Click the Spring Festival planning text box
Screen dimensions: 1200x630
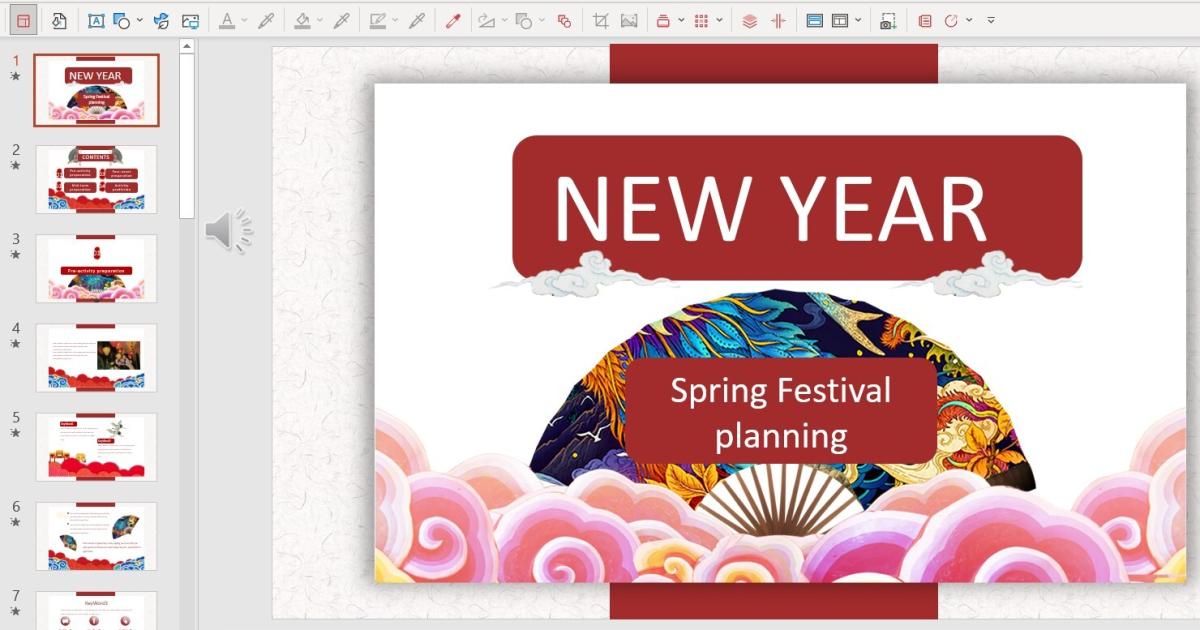coord(781,411)
